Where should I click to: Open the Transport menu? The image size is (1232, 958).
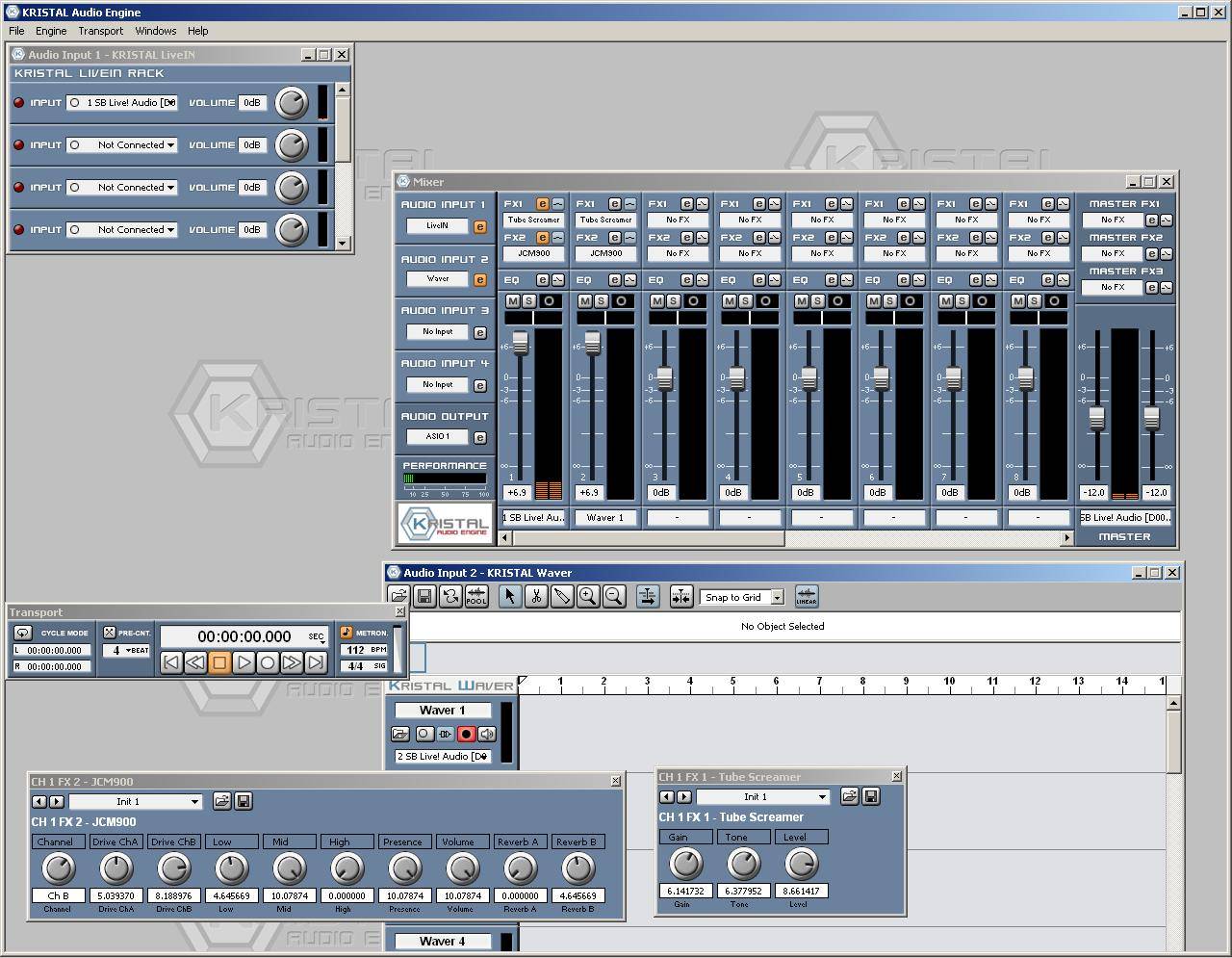pos(101,31)
